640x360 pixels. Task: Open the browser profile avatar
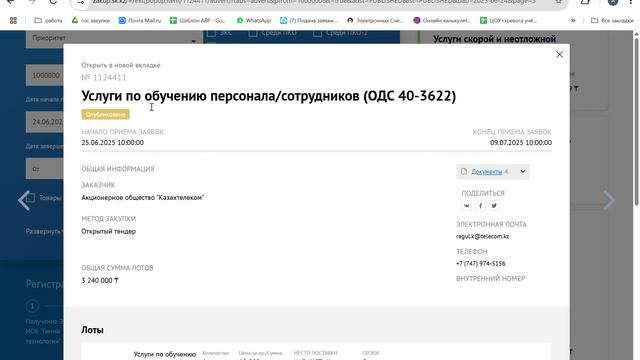coord(613,2)
